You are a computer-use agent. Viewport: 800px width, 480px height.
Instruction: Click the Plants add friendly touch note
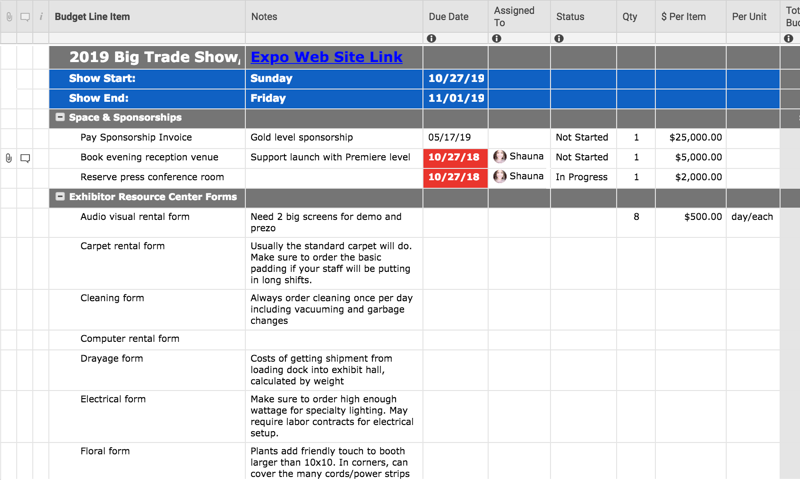coord(334,461)
